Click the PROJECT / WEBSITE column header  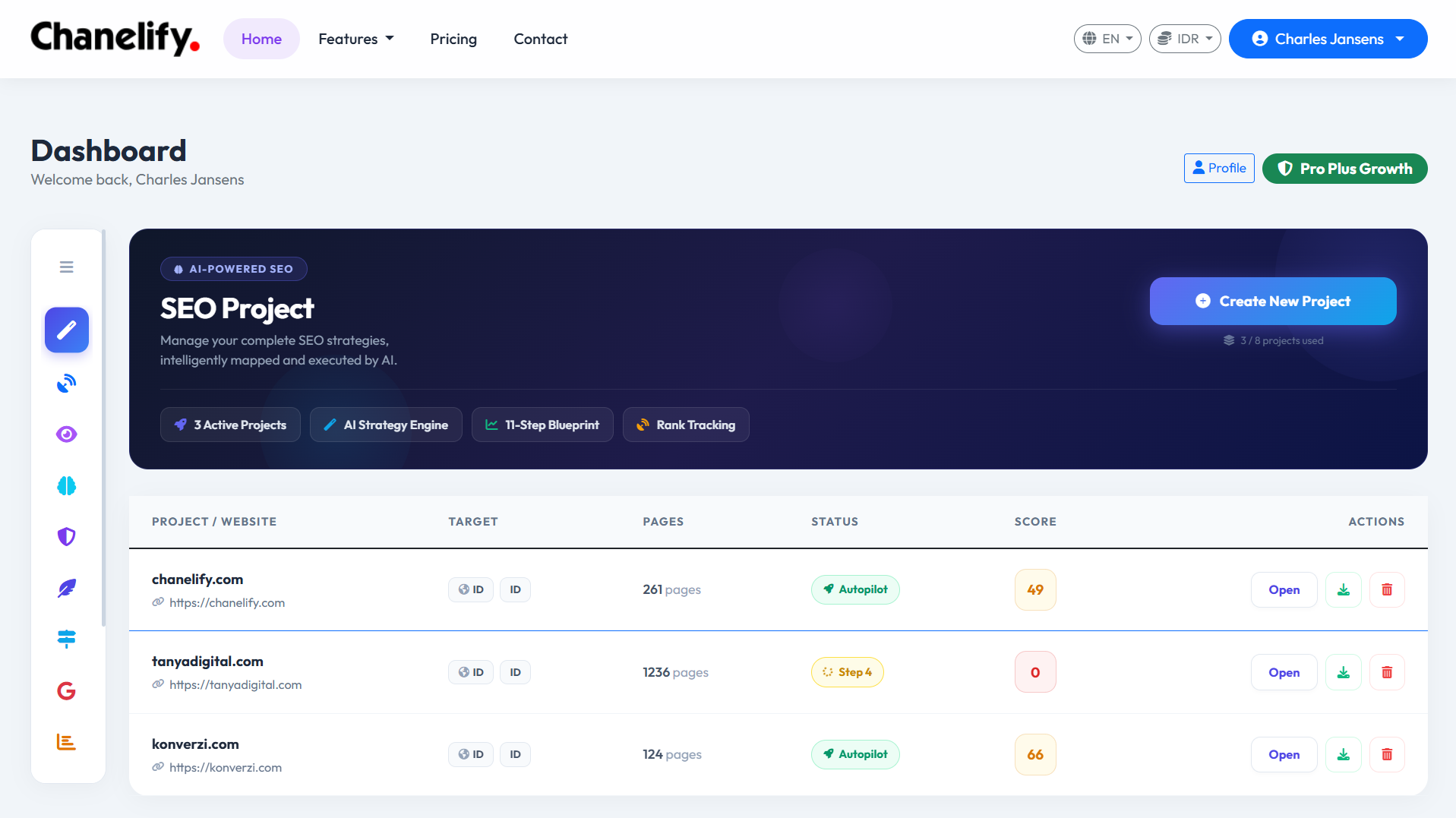tap(214, 522)
